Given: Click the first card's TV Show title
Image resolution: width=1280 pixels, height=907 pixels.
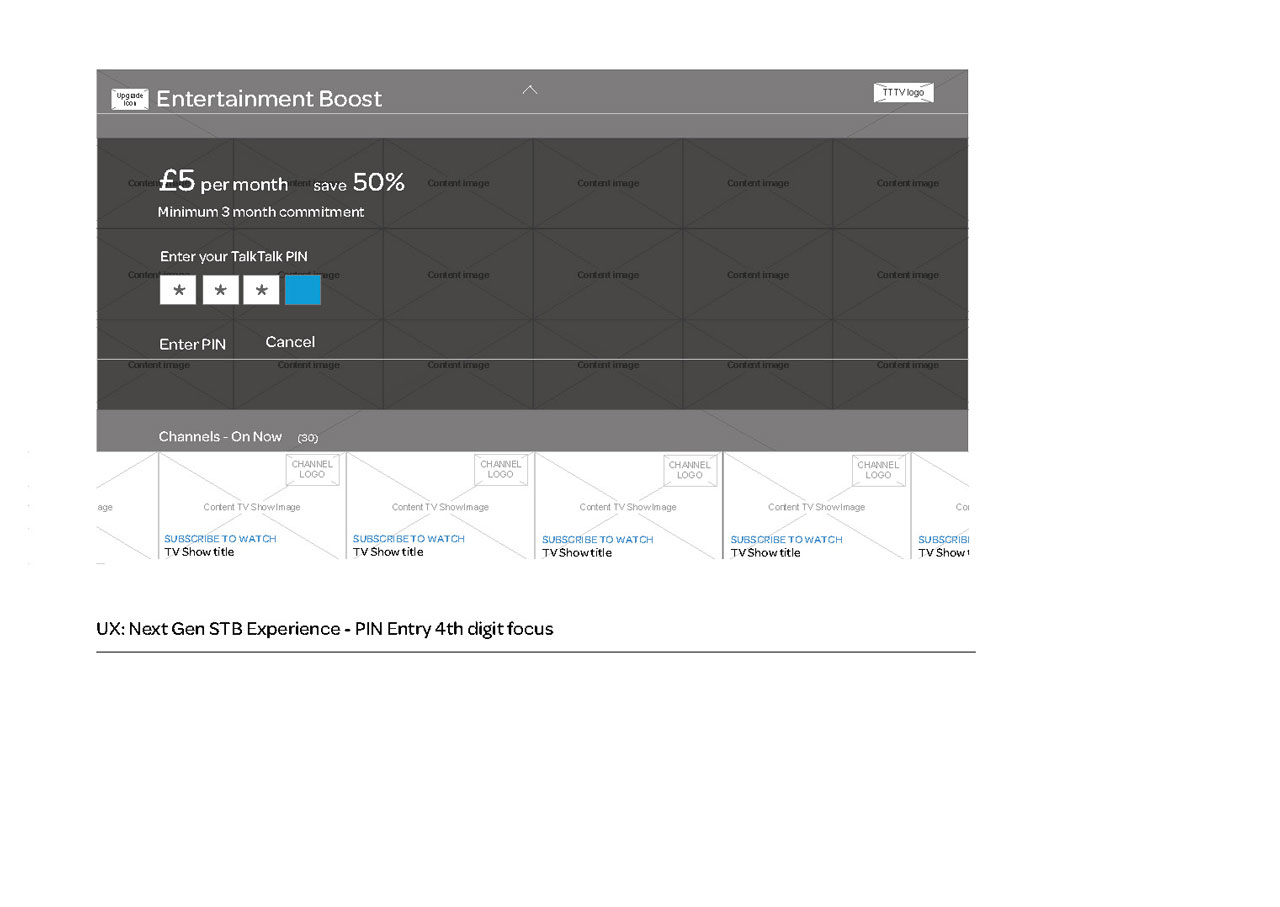Looking at the screenshot, I should coord(199,552).
